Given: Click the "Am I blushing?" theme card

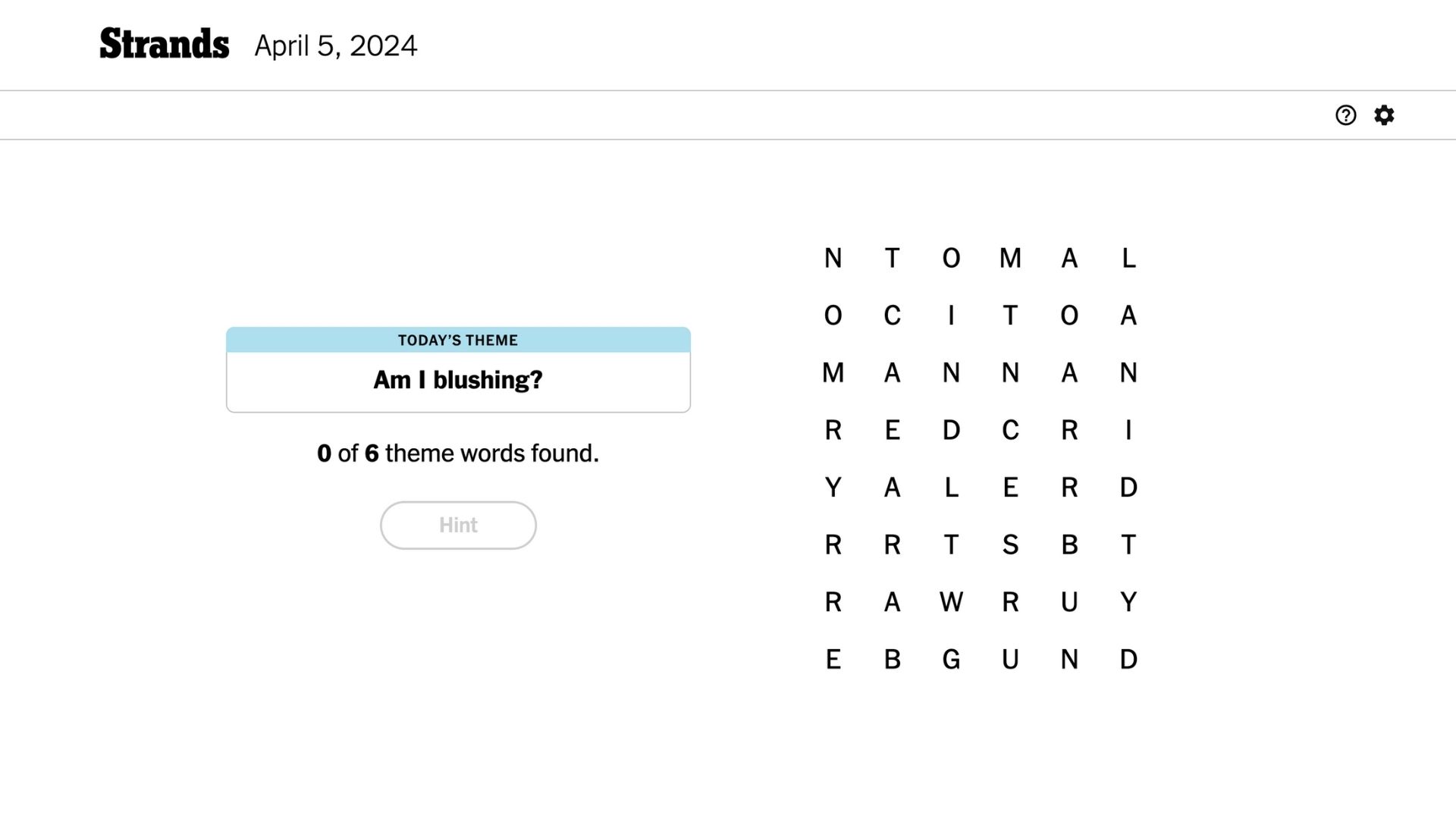Looking at the screenshot, I should coord(458,370).
